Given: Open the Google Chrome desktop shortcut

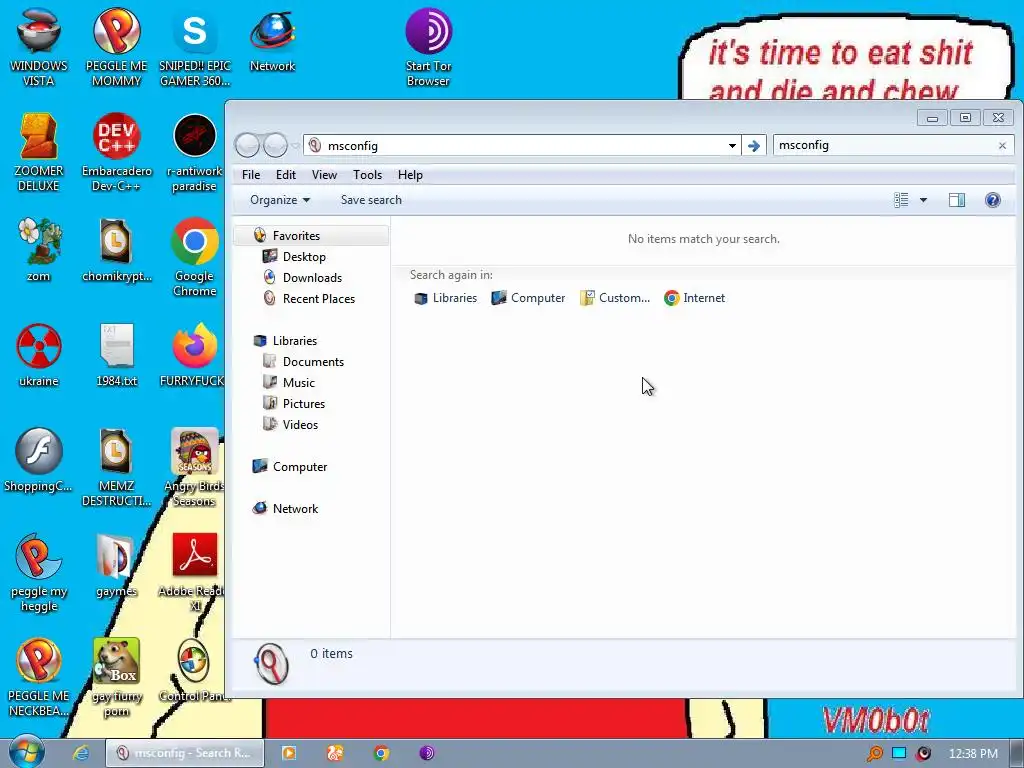Looking at the screenshot, I should [195, 257].
